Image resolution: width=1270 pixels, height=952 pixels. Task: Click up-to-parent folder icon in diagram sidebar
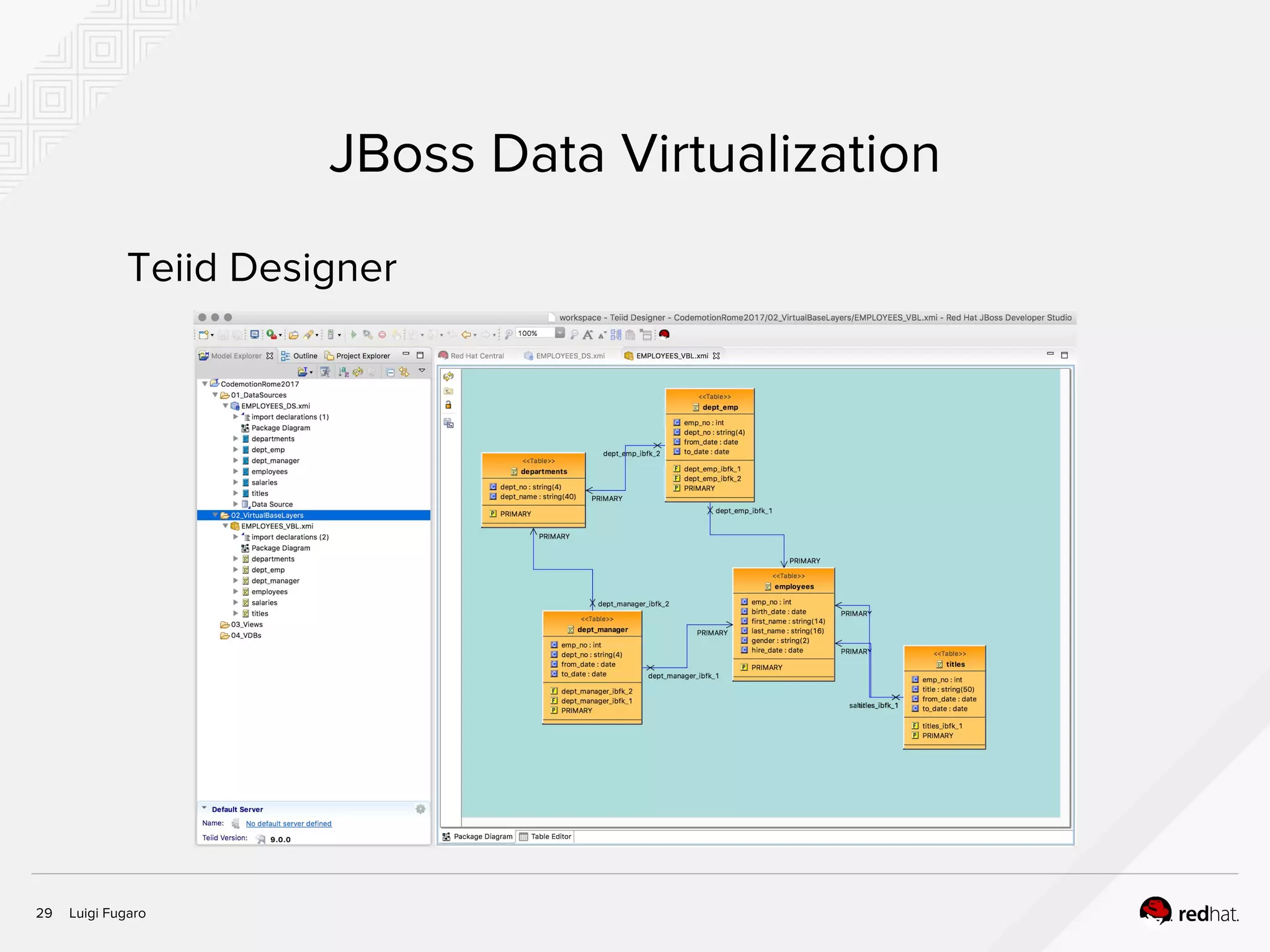click(x=448, y=391)
